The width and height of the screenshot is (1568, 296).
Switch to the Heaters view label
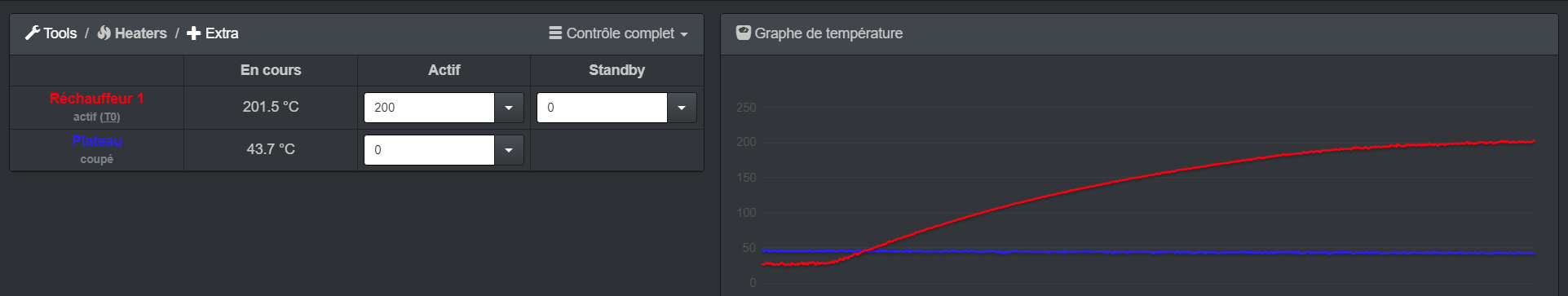[x=140, y=33]
